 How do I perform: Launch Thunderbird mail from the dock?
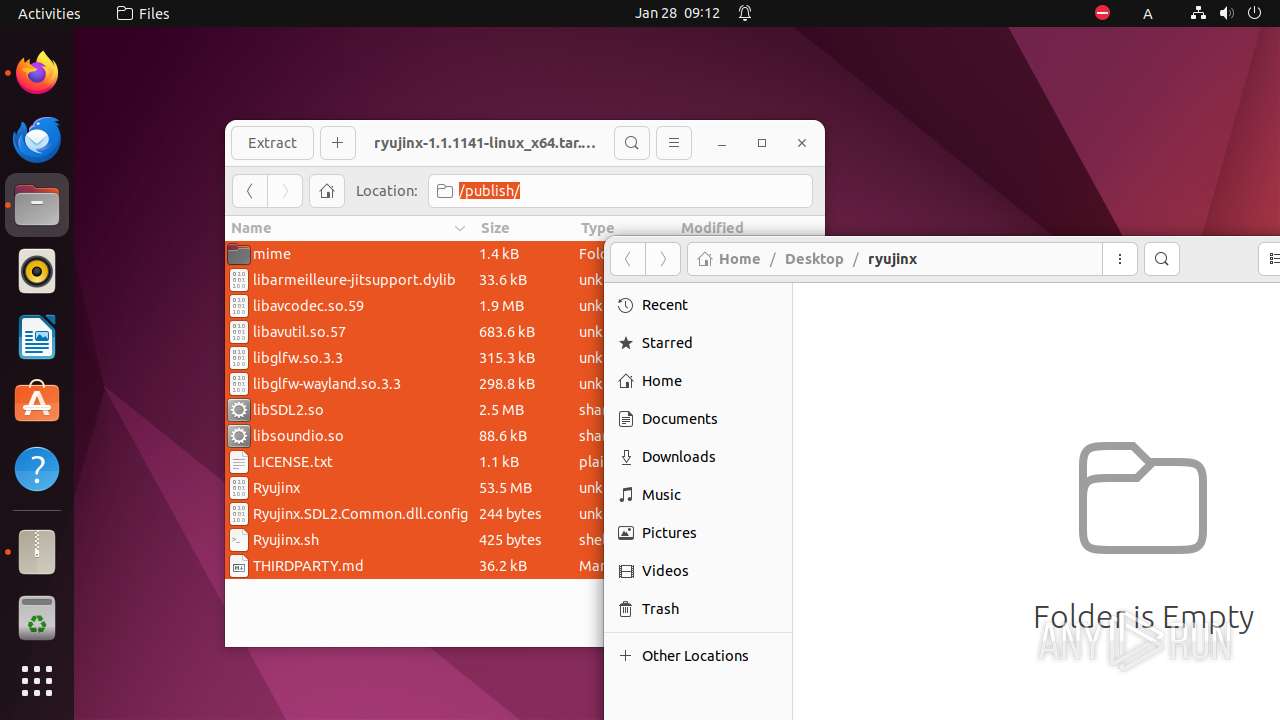point(37,139)
